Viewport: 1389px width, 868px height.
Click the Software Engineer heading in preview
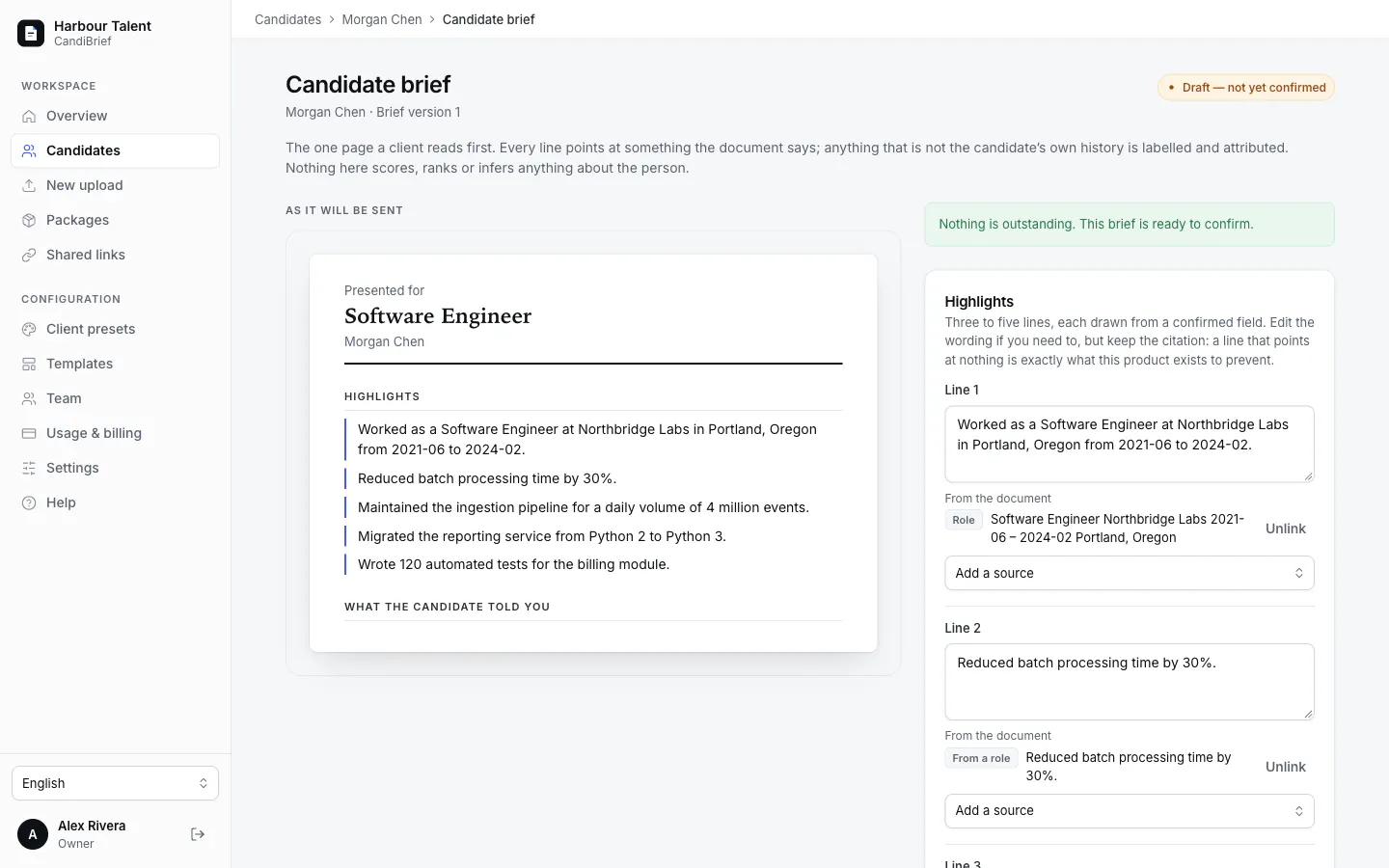click(x=438, y=316)
